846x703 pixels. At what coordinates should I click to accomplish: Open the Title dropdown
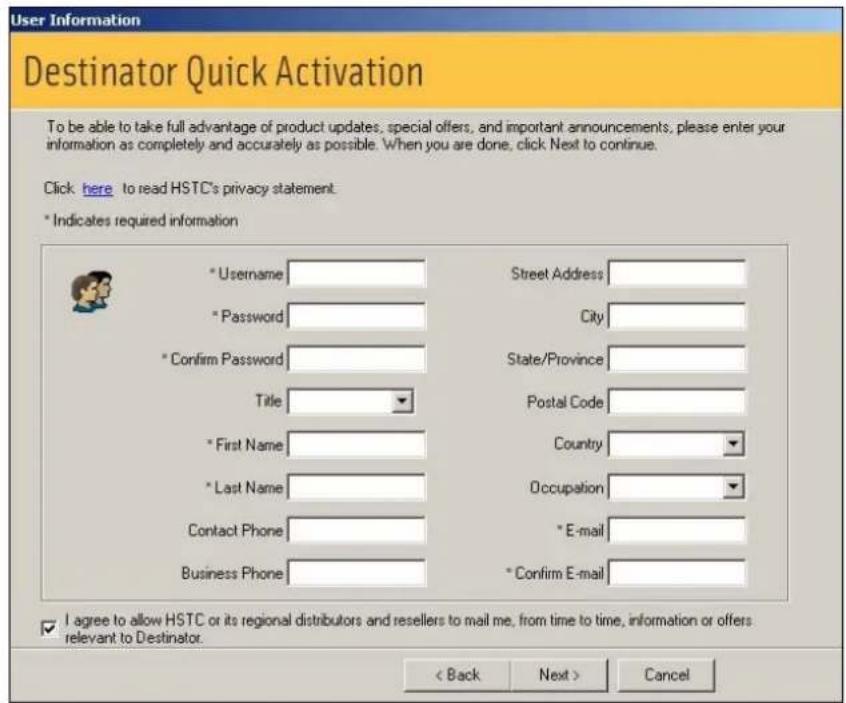pos(402,401)
